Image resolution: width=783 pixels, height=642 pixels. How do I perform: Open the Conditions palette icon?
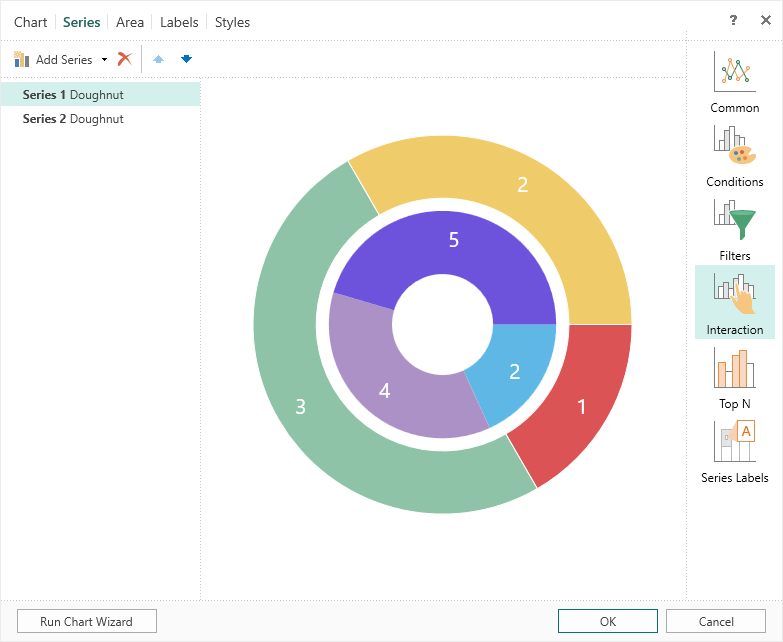(734, 148)
